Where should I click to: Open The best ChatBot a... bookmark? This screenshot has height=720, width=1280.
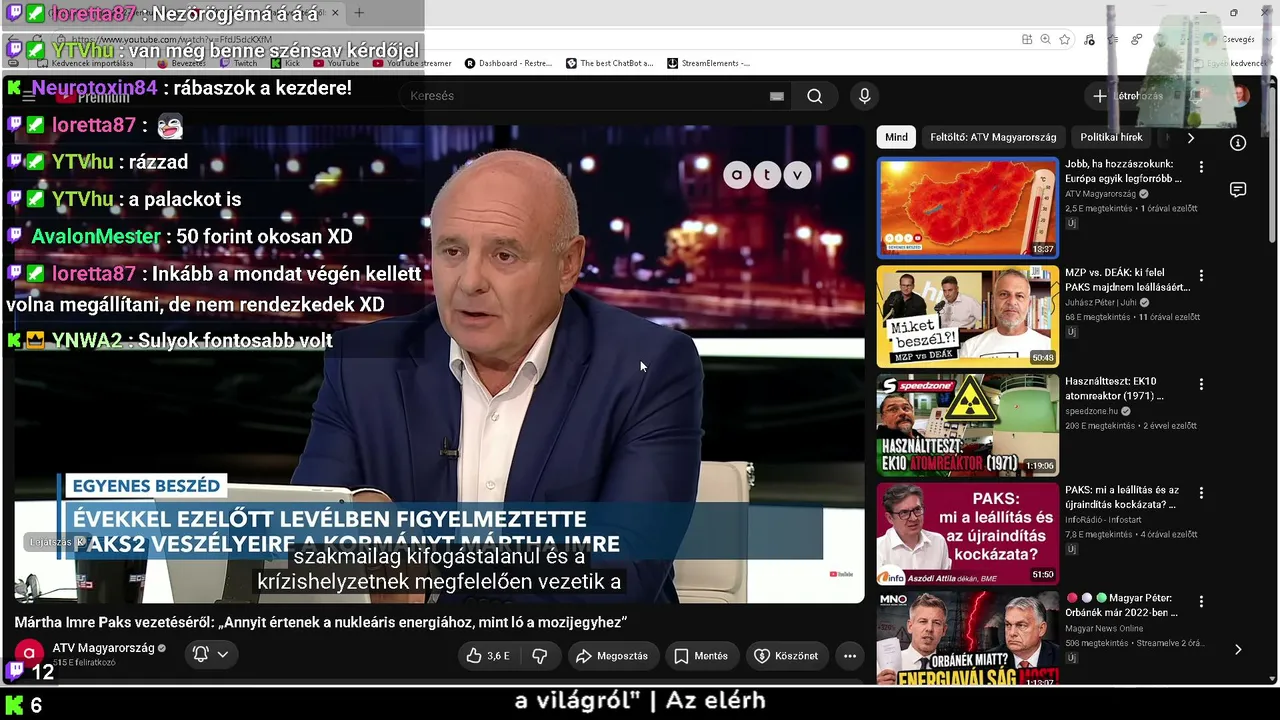tap(609, 63)
